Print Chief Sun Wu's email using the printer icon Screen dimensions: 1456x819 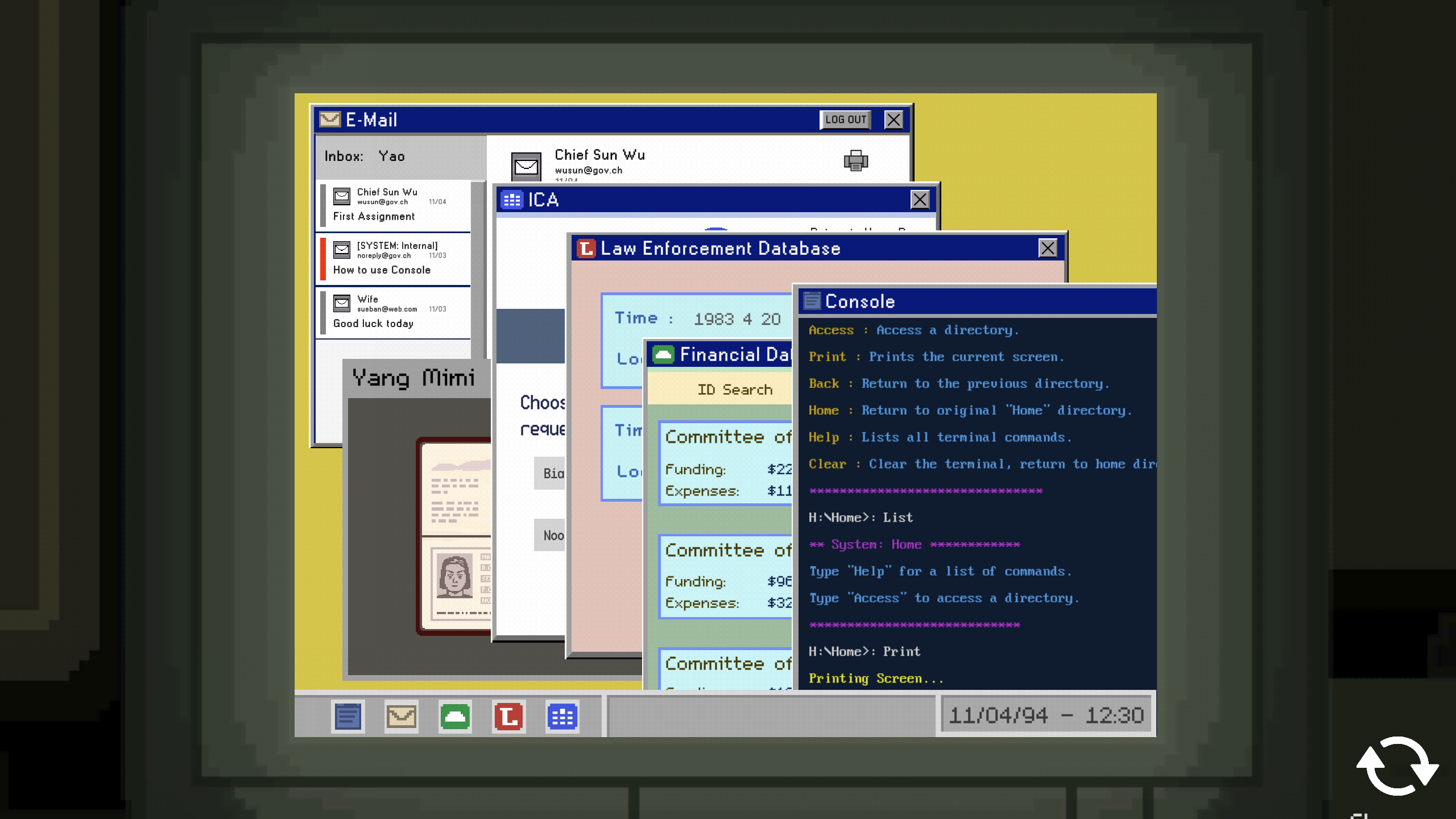855,162
